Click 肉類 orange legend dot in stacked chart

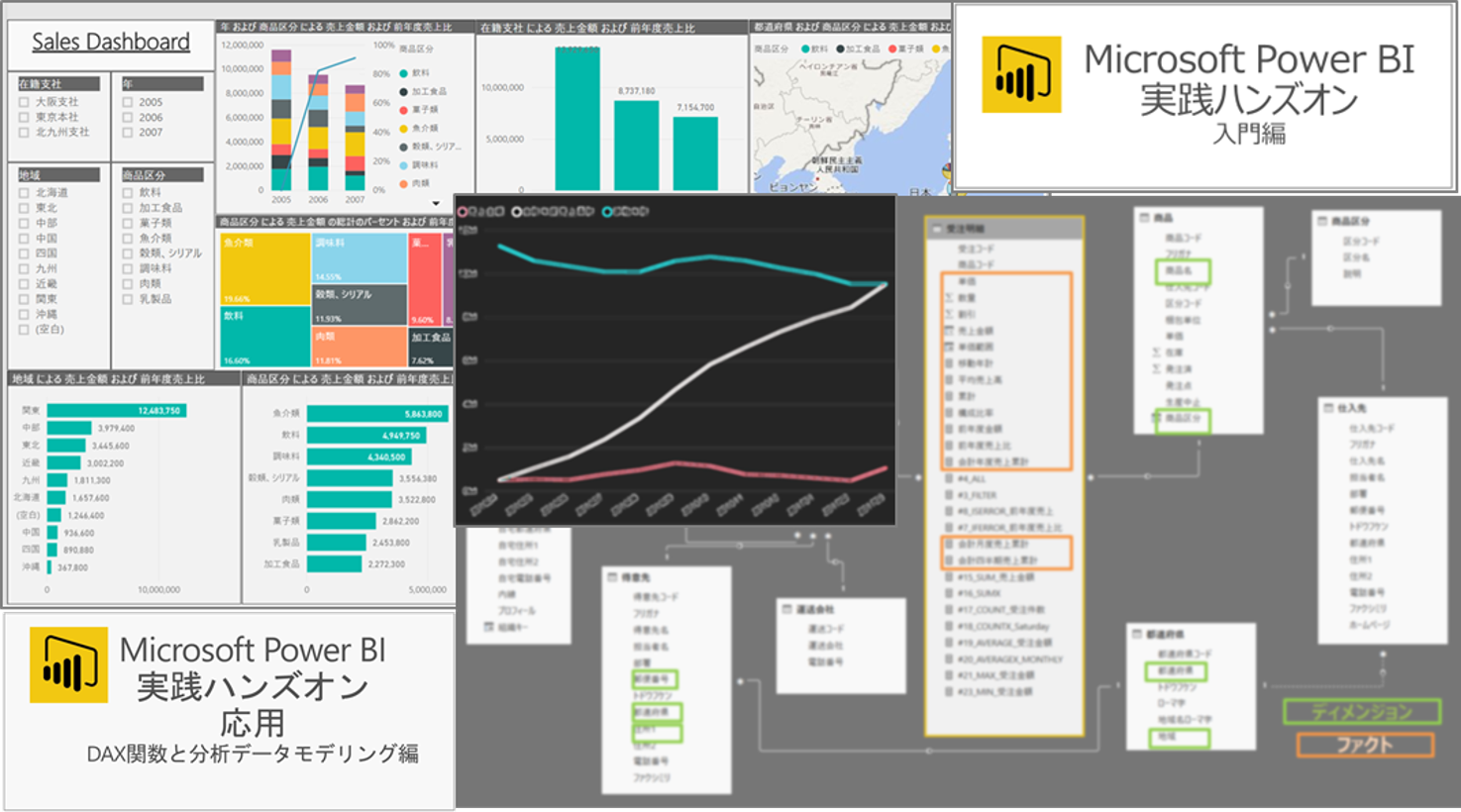tap(403, 183)
